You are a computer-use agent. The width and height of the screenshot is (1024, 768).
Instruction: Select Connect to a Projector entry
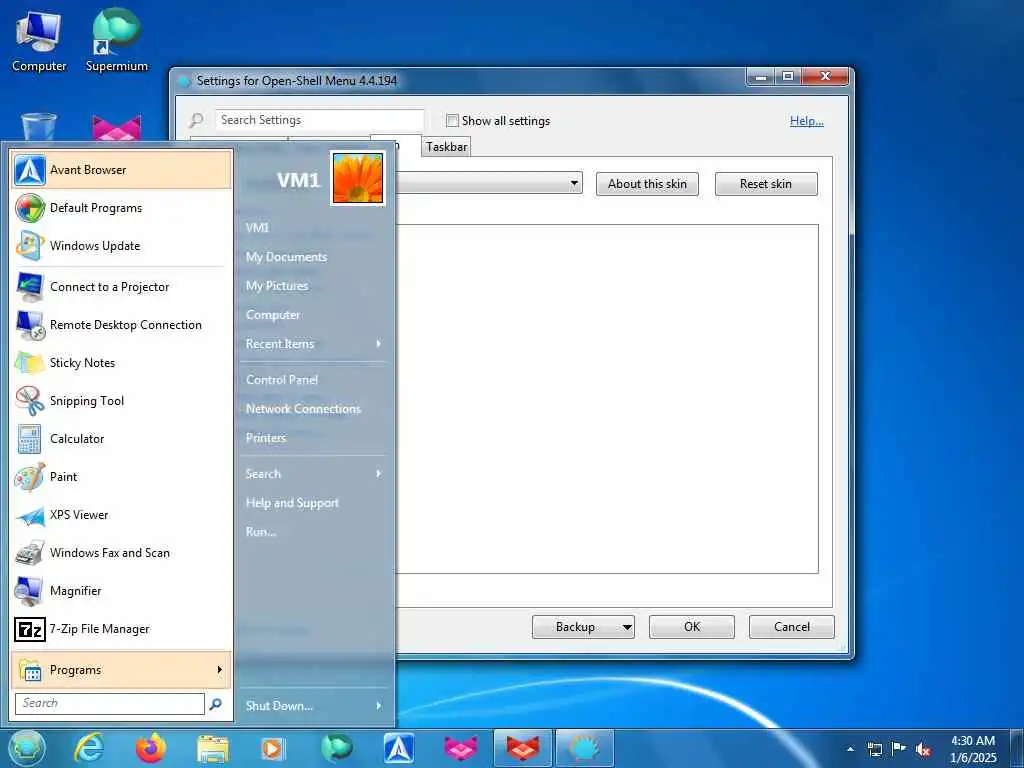(121, 287)
